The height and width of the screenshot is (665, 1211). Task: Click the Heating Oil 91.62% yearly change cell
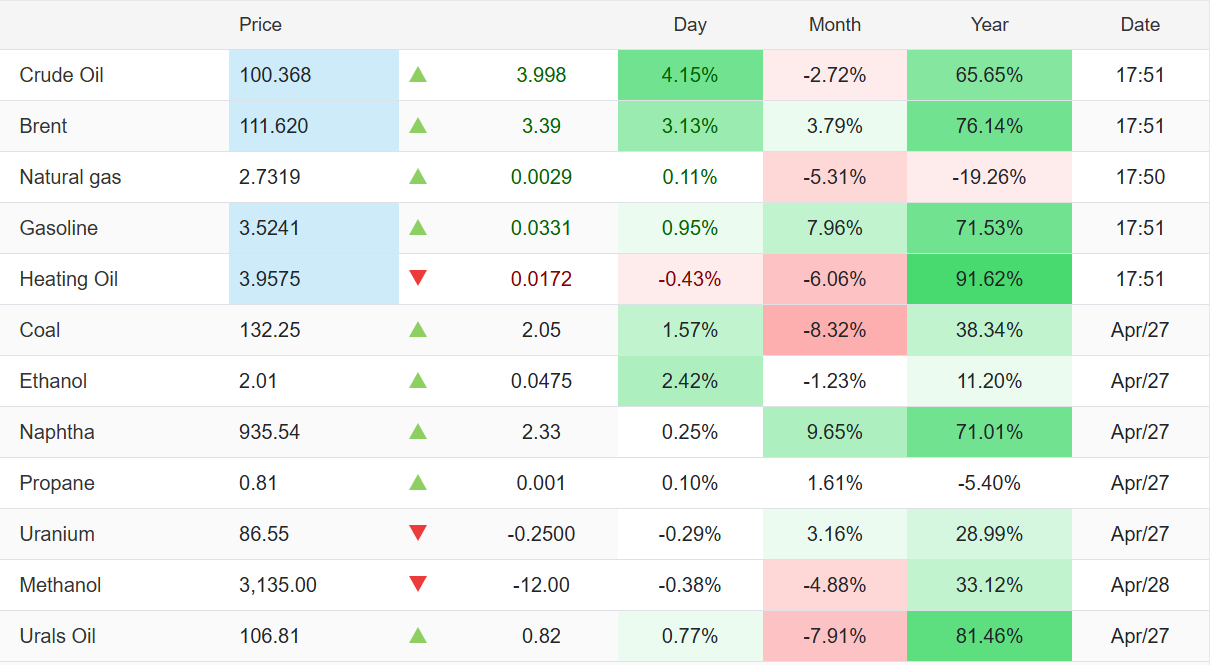point(989,279)
